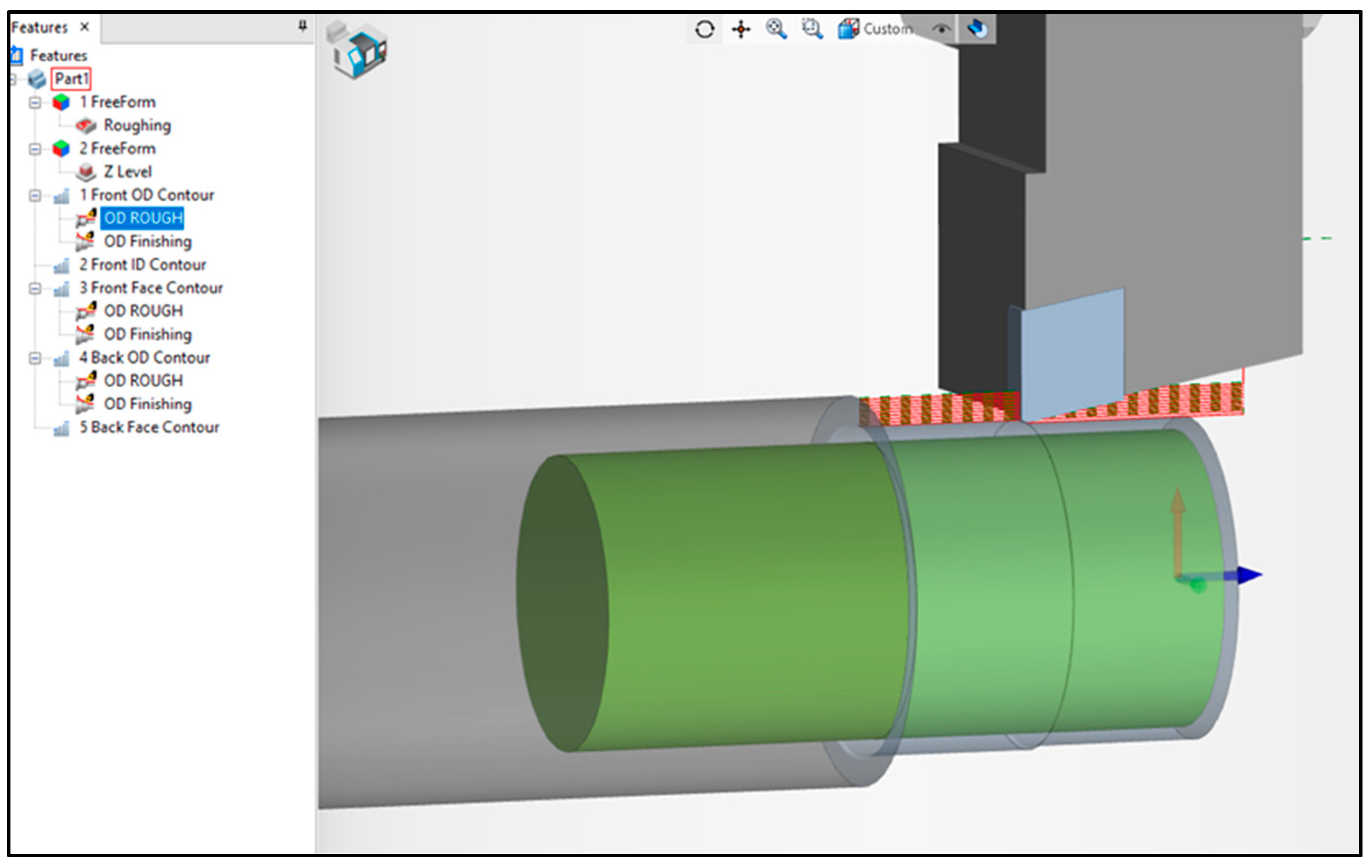The image size is (1372, 868).
Task: Click the Zoom magnifier tool
Action: [x=776, y=28]
